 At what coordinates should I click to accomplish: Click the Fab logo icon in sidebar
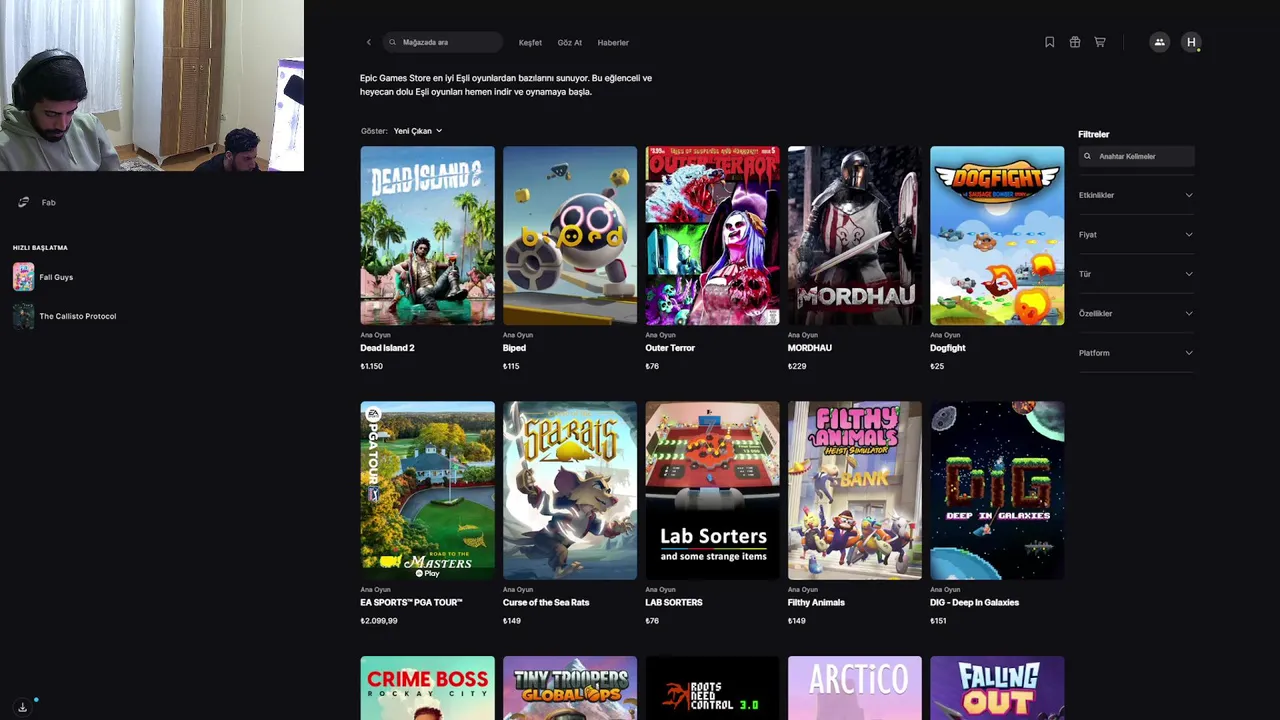[x=23, y=202]
